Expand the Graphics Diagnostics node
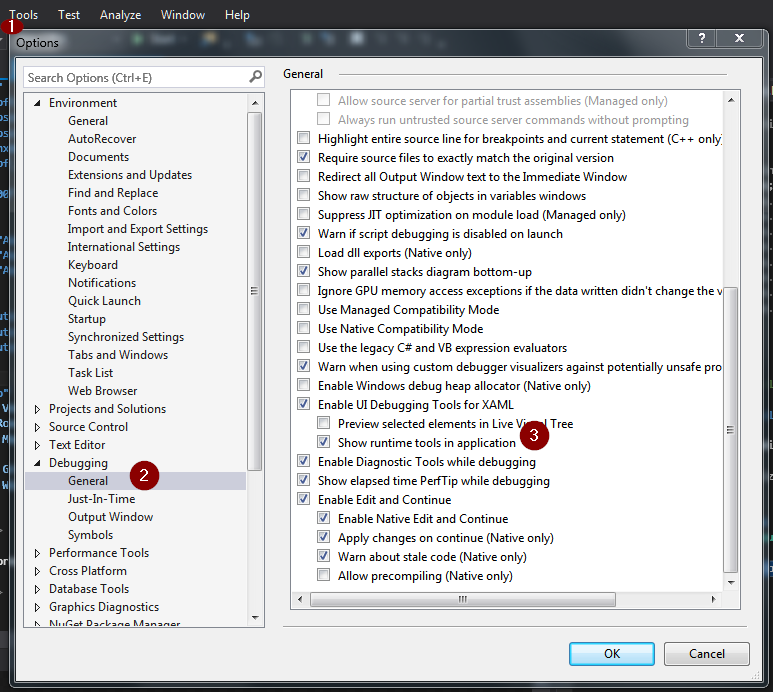This screenshot has height=692, width=773. [37, 607]
